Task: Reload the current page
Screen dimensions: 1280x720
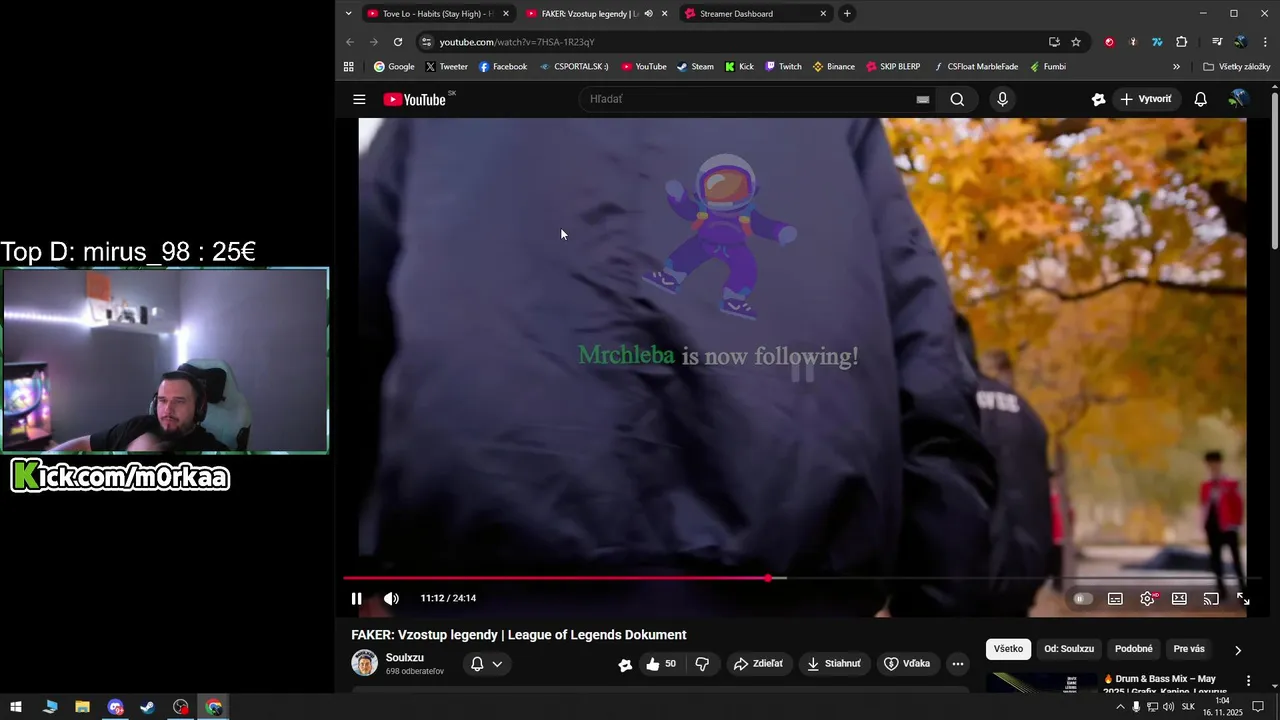Action: 398,42
